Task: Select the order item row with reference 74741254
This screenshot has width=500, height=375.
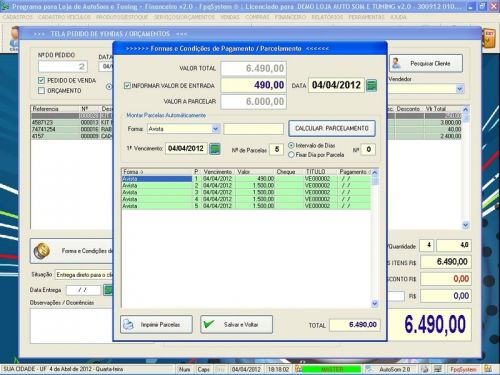Action: coord(72,129)
